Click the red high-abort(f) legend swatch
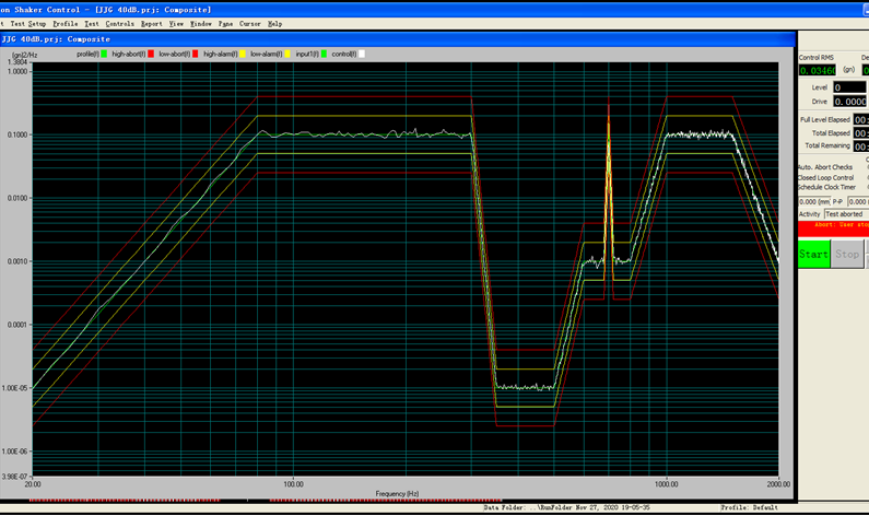Screen dimensions: 869x516 pyautogui.click(x=151, y=54)
